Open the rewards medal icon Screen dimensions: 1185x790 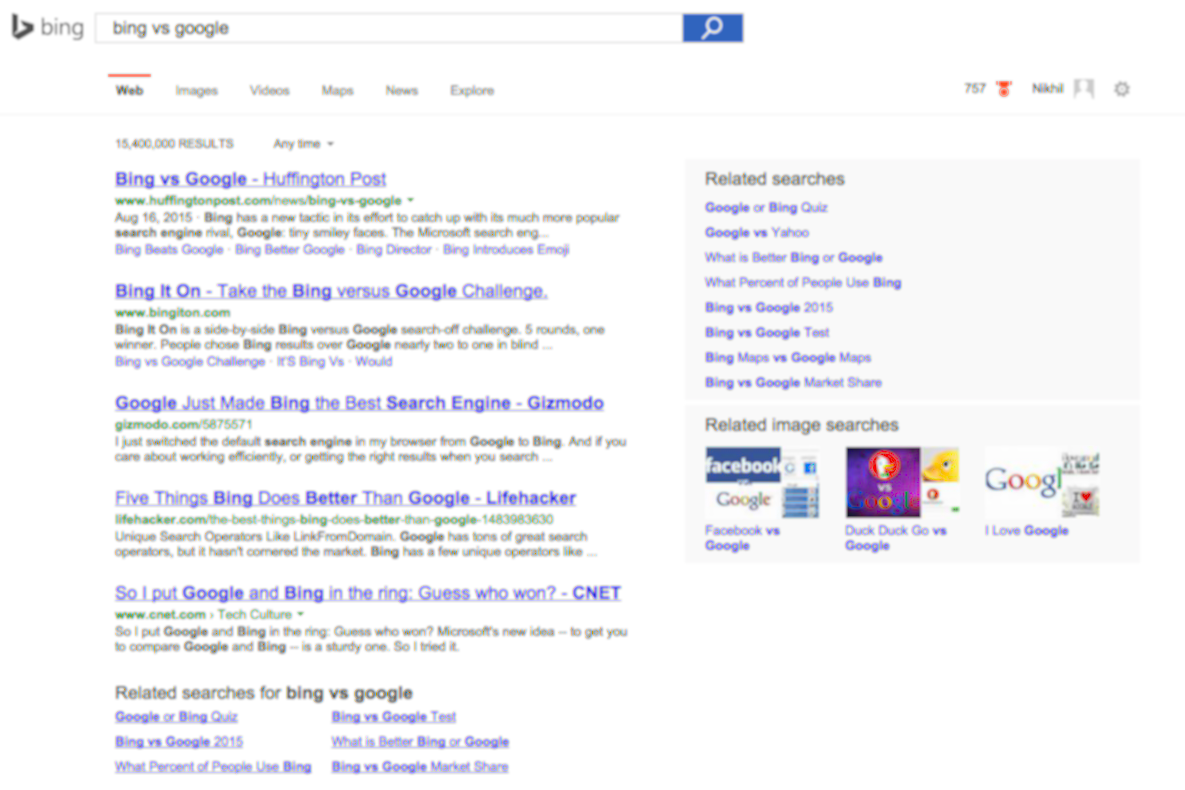[1004, 89]
